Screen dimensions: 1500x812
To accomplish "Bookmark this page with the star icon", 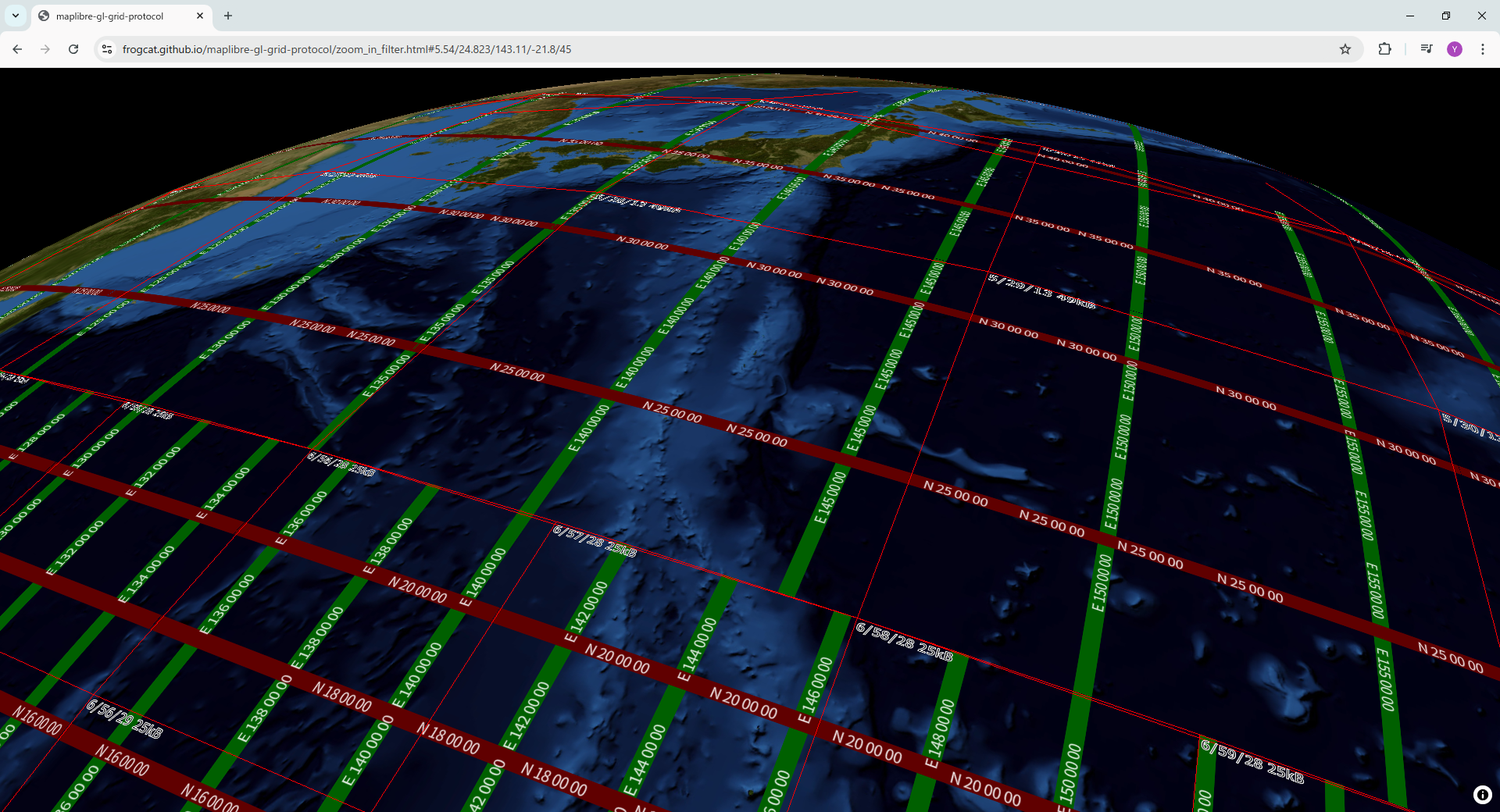I will (x=1345, y=49).
